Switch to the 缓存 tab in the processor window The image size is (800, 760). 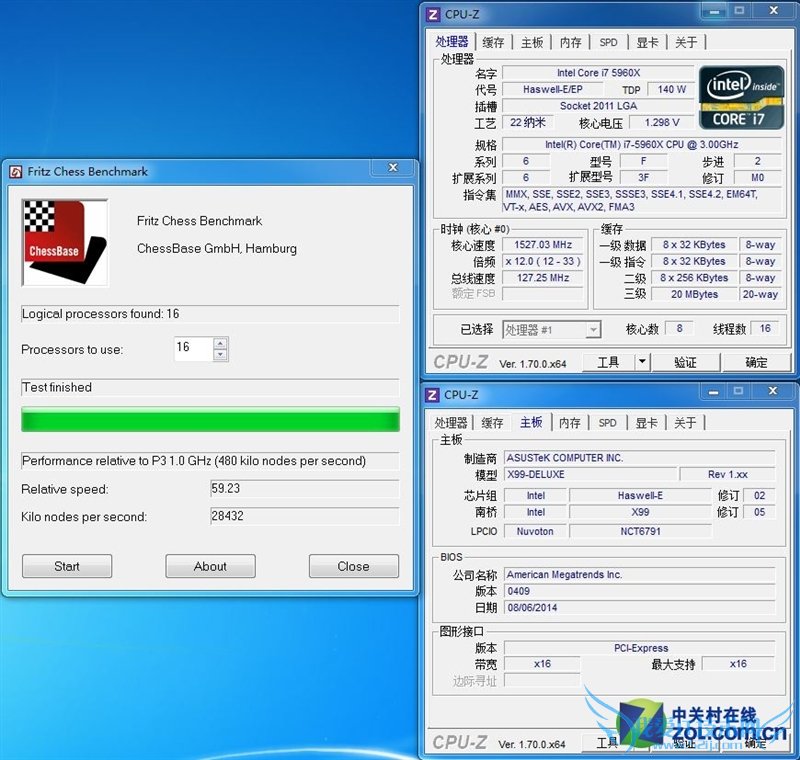click(493, 42)
